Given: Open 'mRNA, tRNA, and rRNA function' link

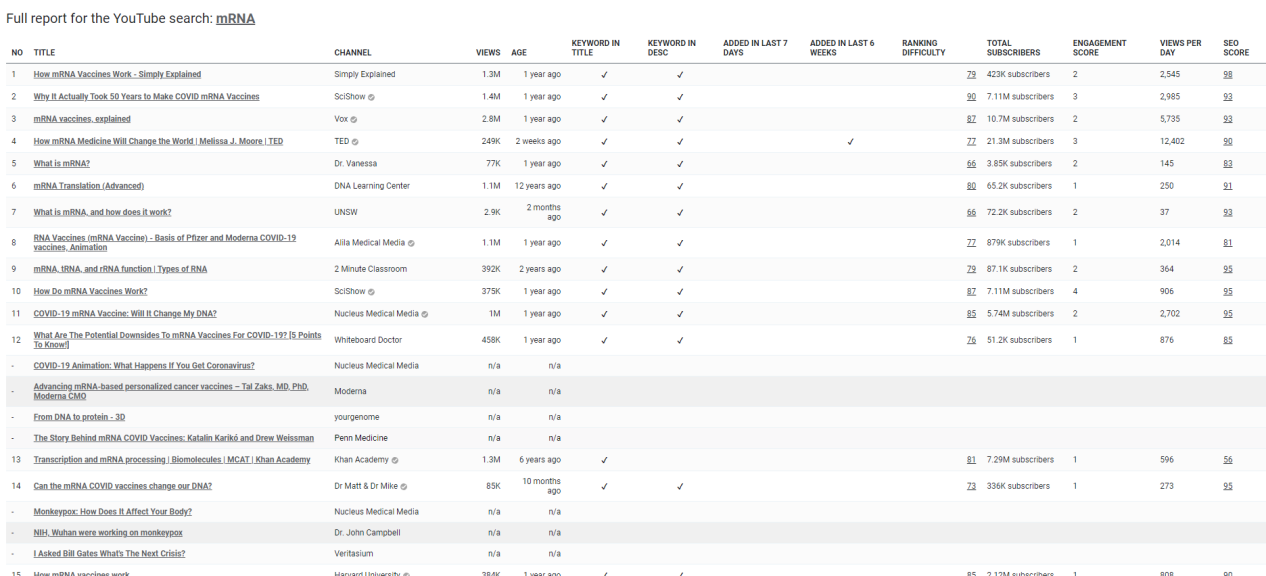Looking at the screenshot, I should 121,269.
